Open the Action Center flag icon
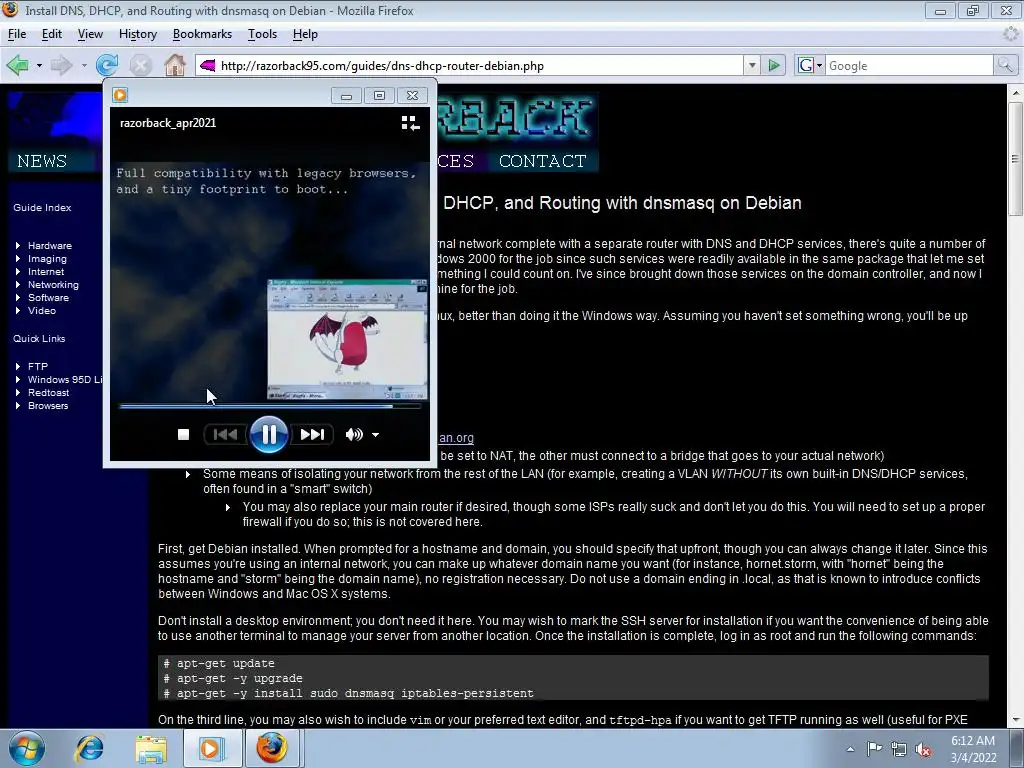The height and width of the screenshot is (768, 1024). [874, 749]
